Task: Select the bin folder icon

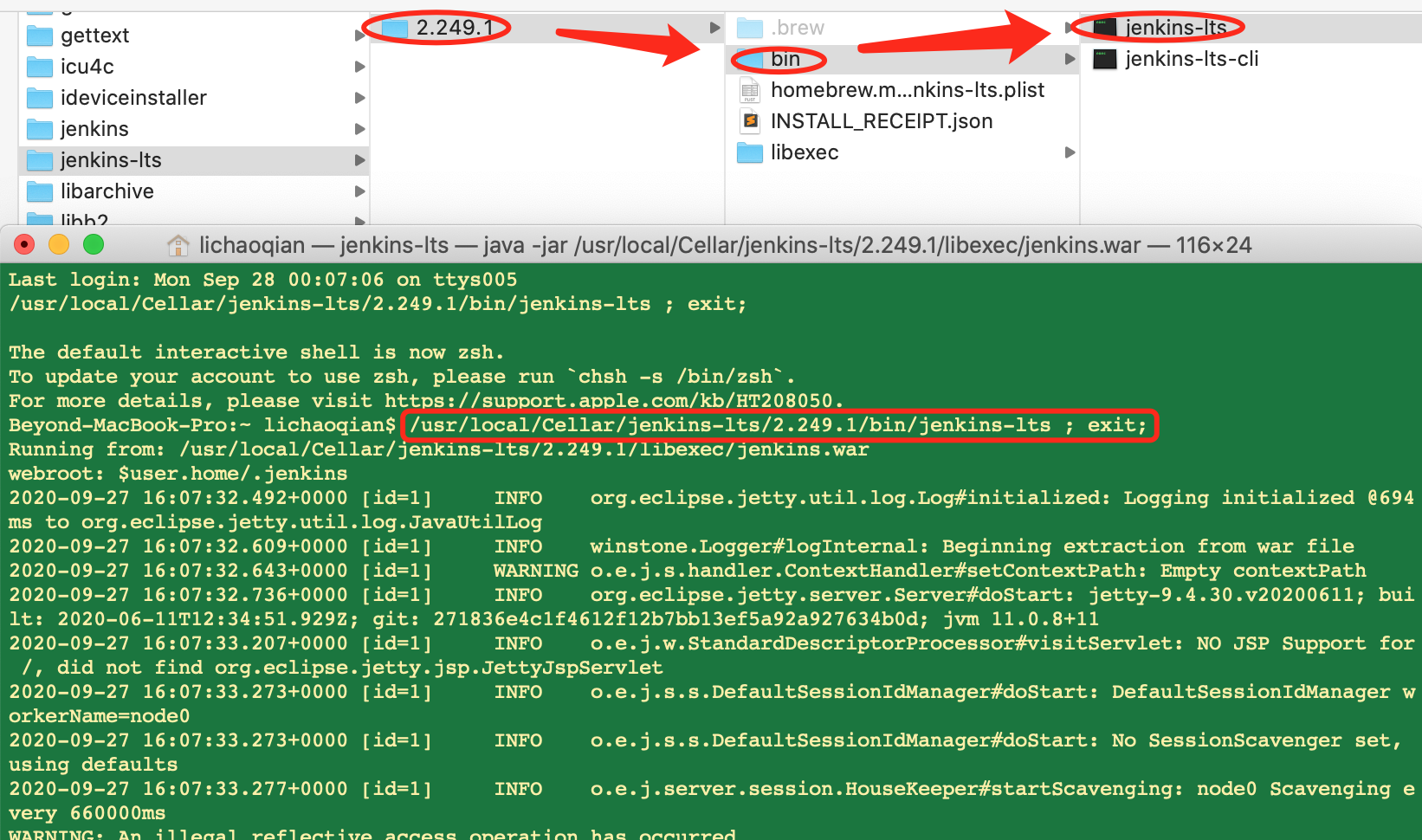Action: click(750, 59)
